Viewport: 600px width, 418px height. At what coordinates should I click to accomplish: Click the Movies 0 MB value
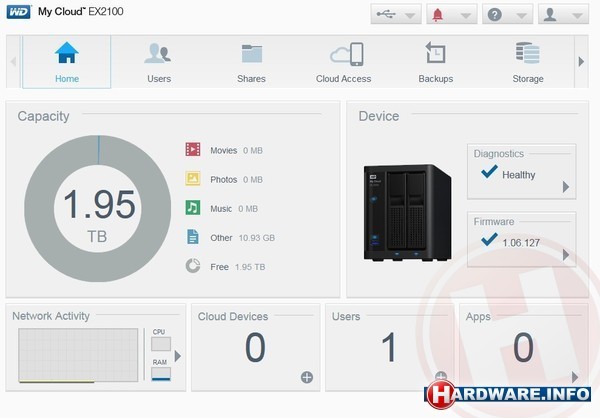253,150
